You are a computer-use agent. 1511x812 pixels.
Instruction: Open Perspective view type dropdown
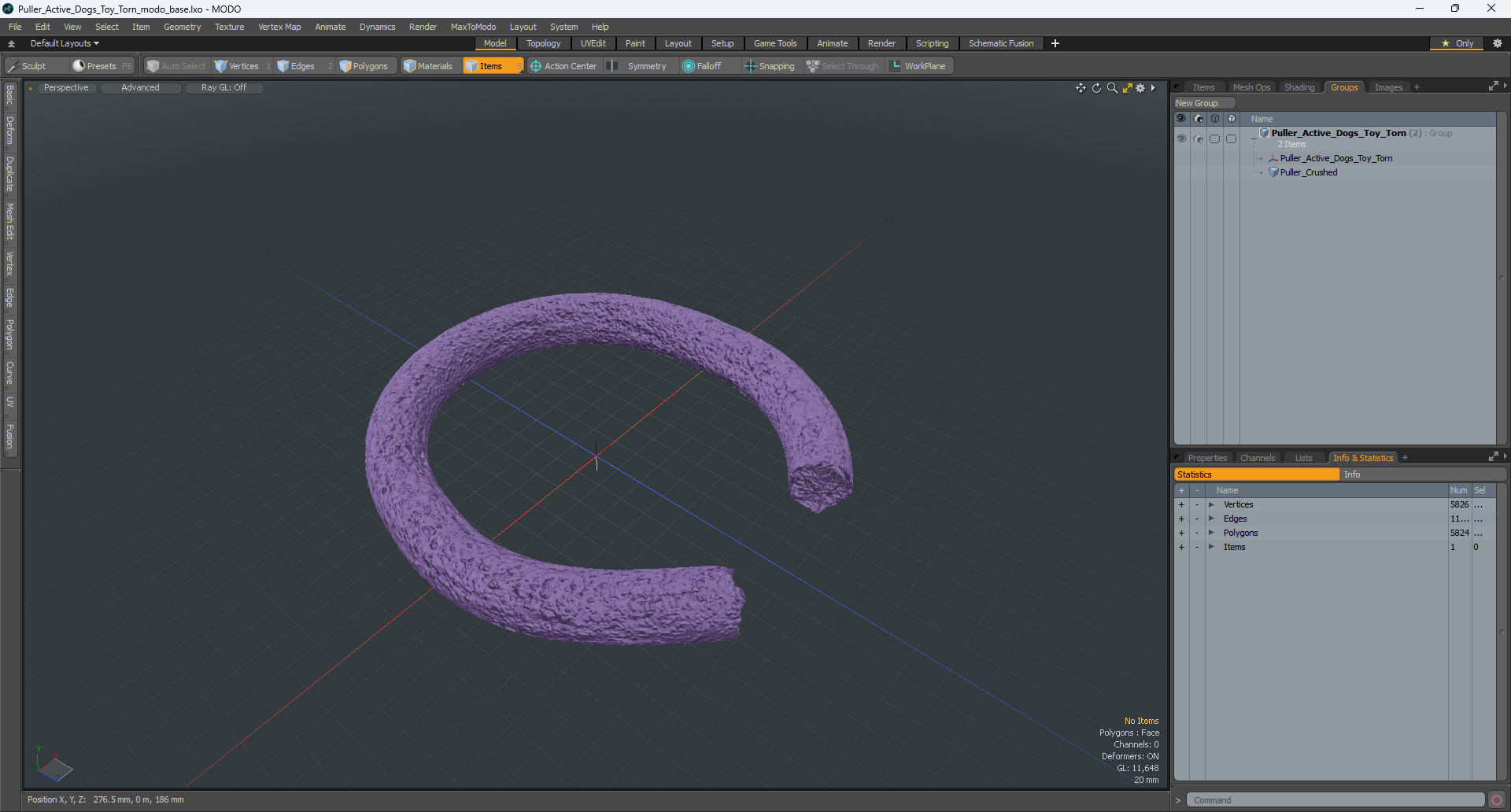tap(66, 88)
